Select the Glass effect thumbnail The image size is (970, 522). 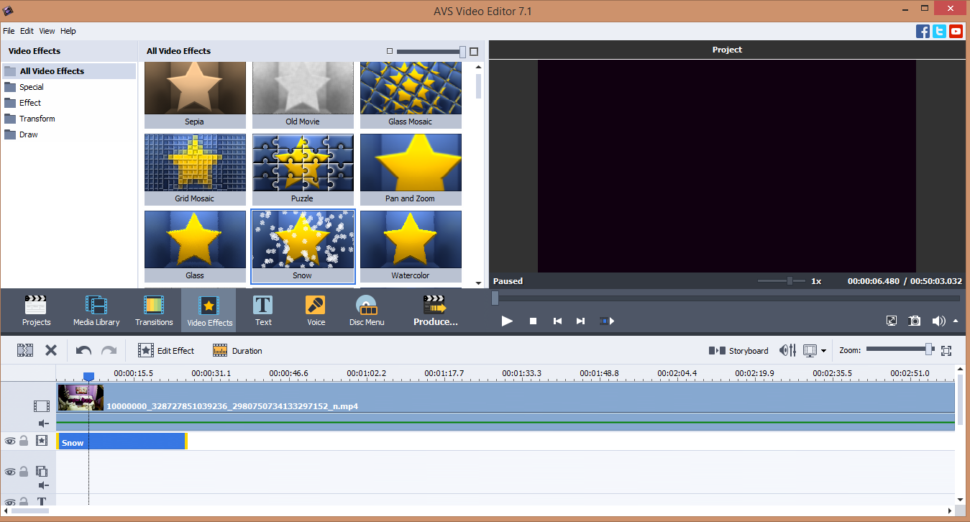point(195,246)
